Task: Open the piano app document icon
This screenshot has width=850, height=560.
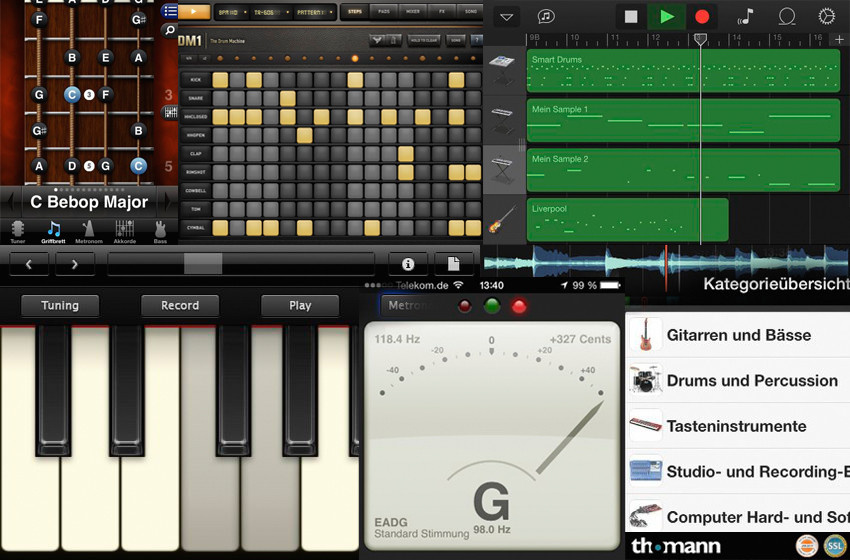Action: pyautogui.click(x=453, y=264)
